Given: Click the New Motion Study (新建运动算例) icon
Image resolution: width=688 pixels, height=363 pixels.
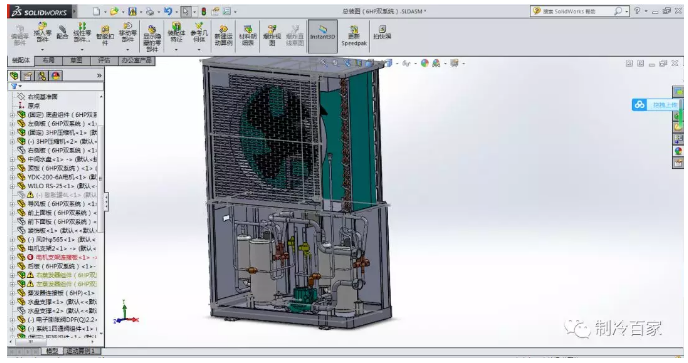Looking at the screenshot, I should pyautogui.click(x=223, y=35).
